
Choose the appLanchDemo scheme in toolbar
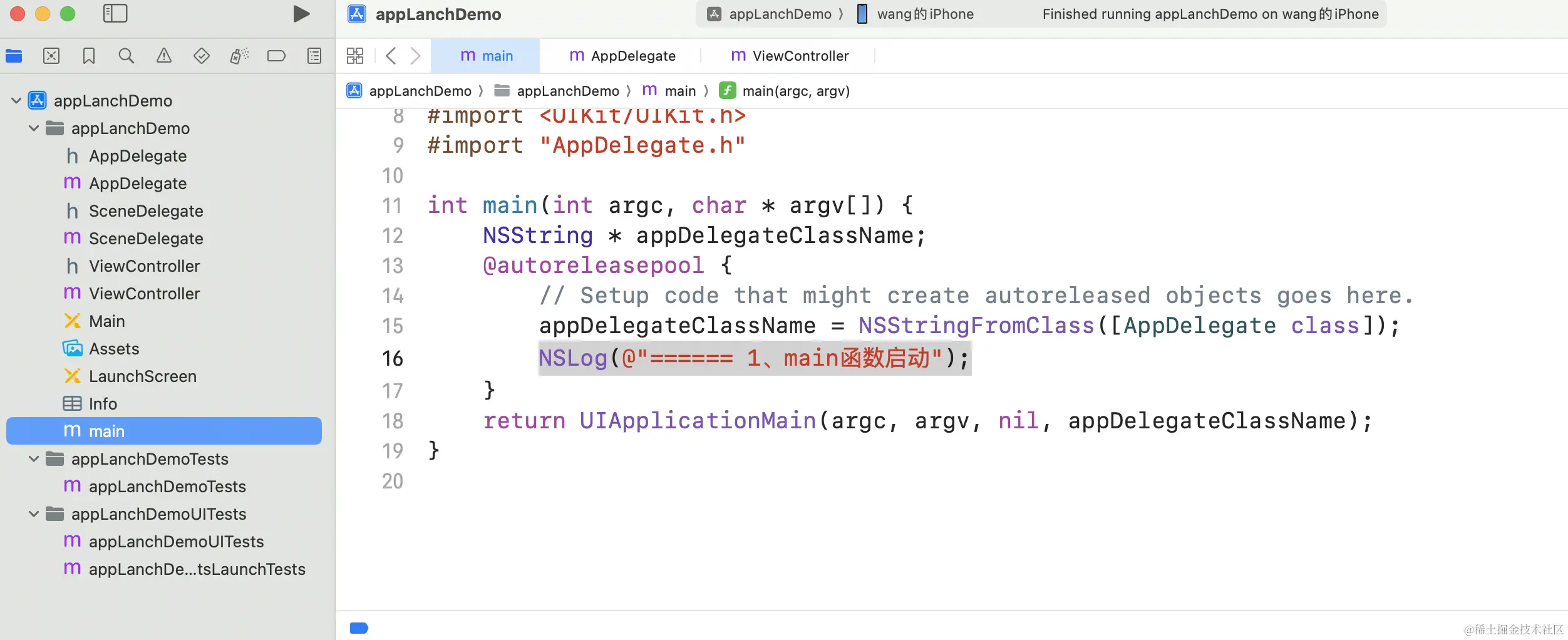770,14
